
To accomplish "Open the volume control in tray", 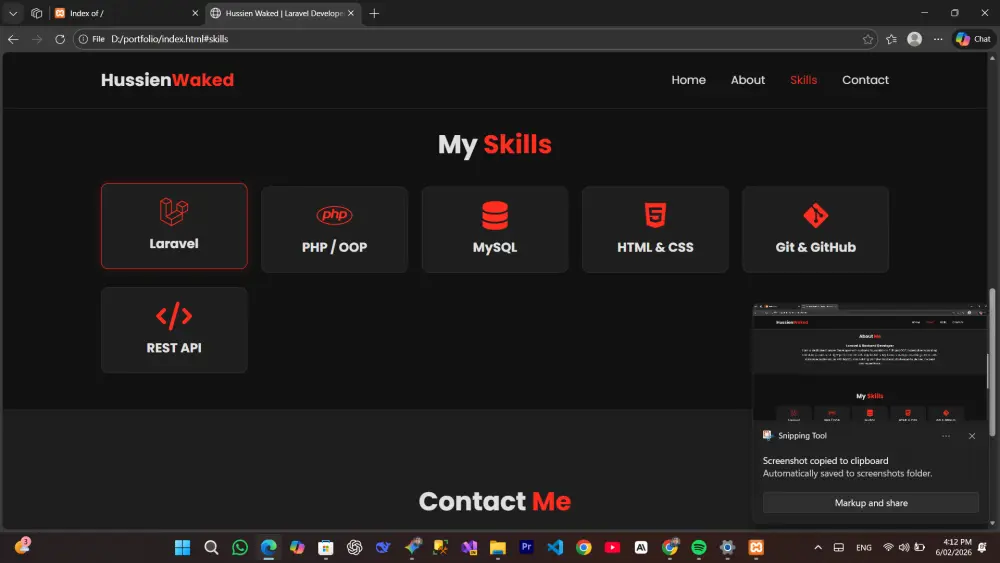I will pyautogui.click(x=904, y=547).
